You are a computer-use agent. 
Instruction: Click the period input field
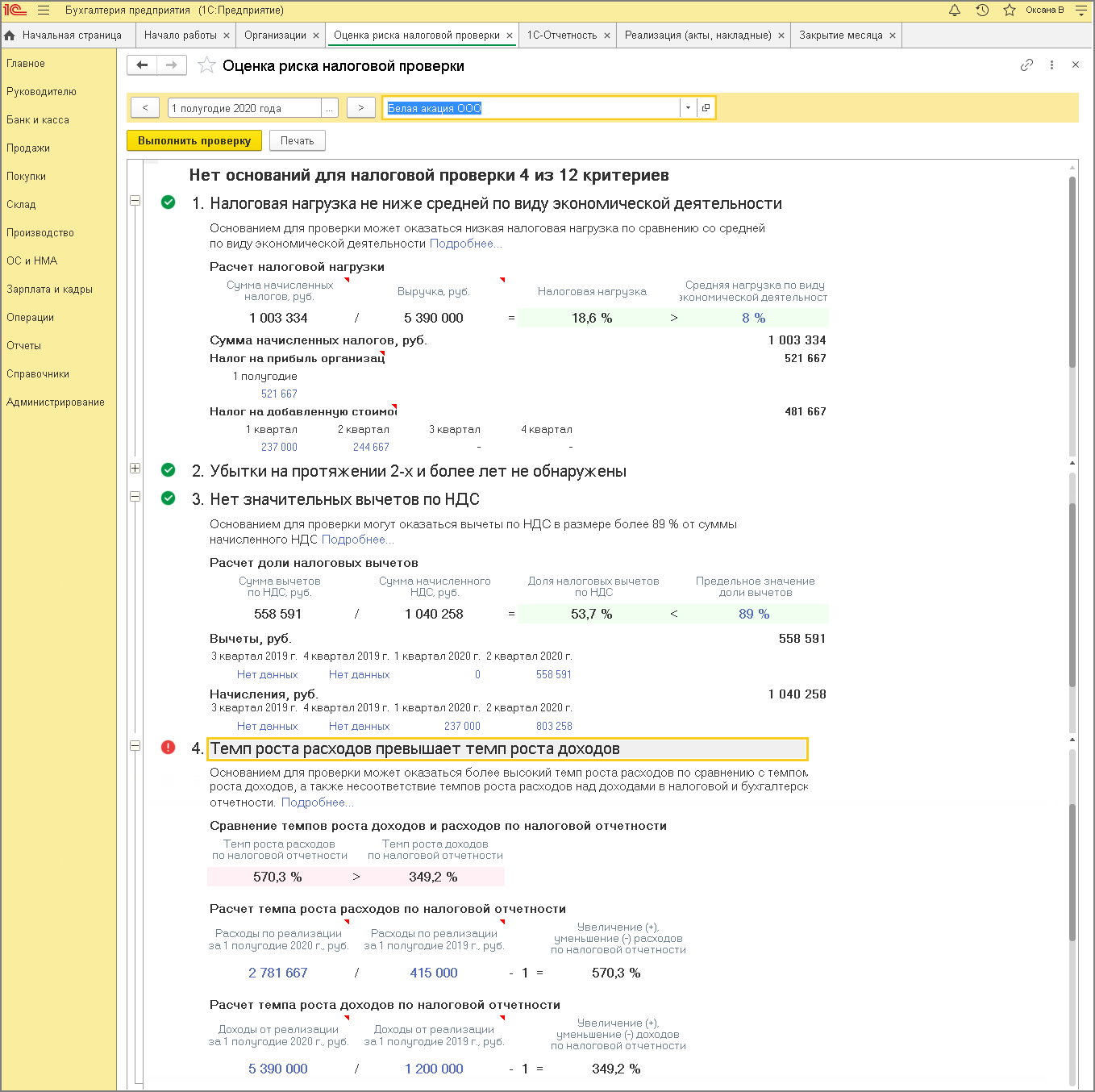(244, 108)
